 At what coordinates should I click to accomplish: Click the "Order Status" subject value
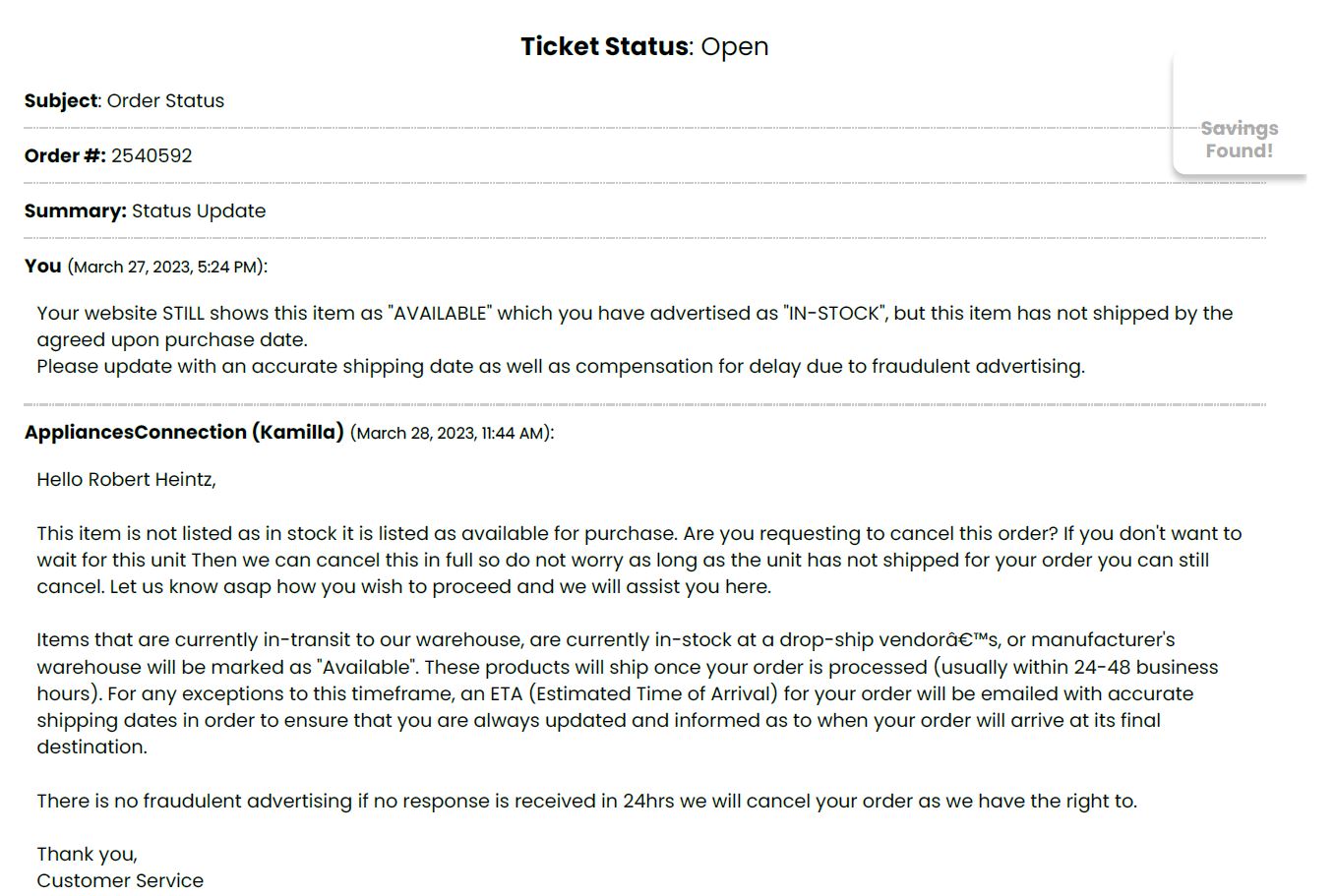click(165, 100)
